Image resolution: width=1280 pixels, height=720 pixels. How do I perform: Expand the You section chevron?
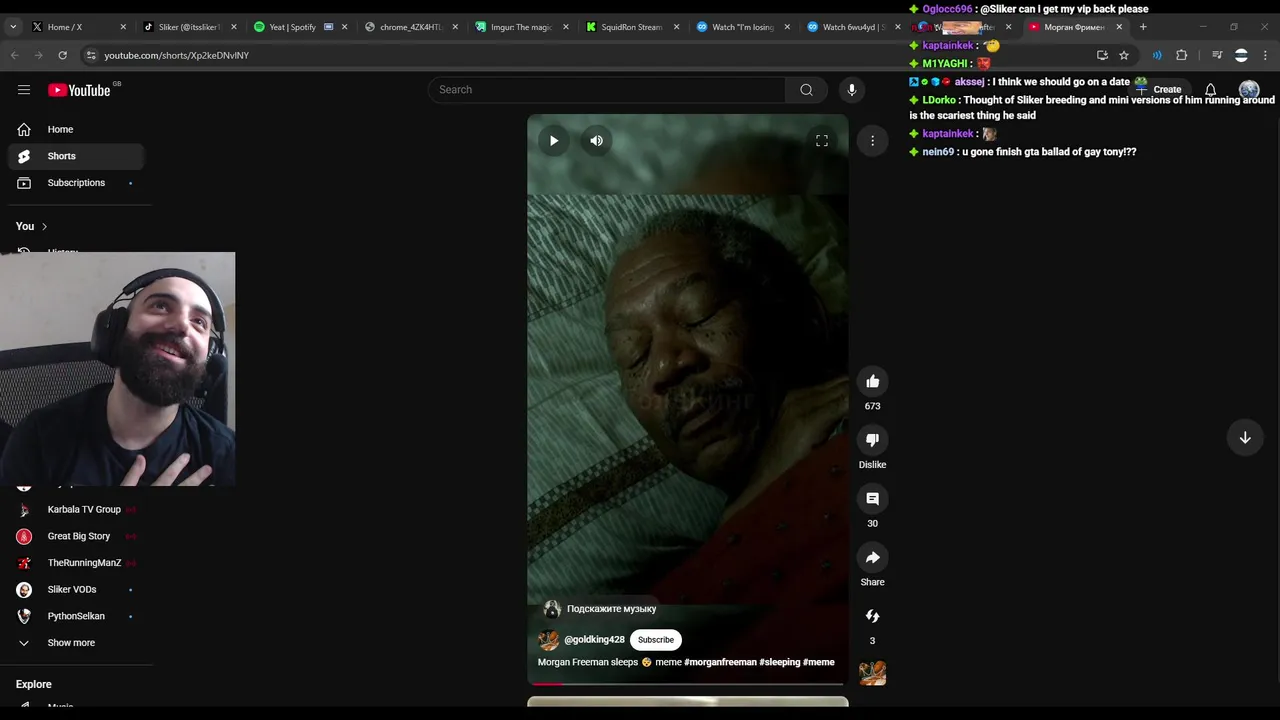click(x=44, y=226)
